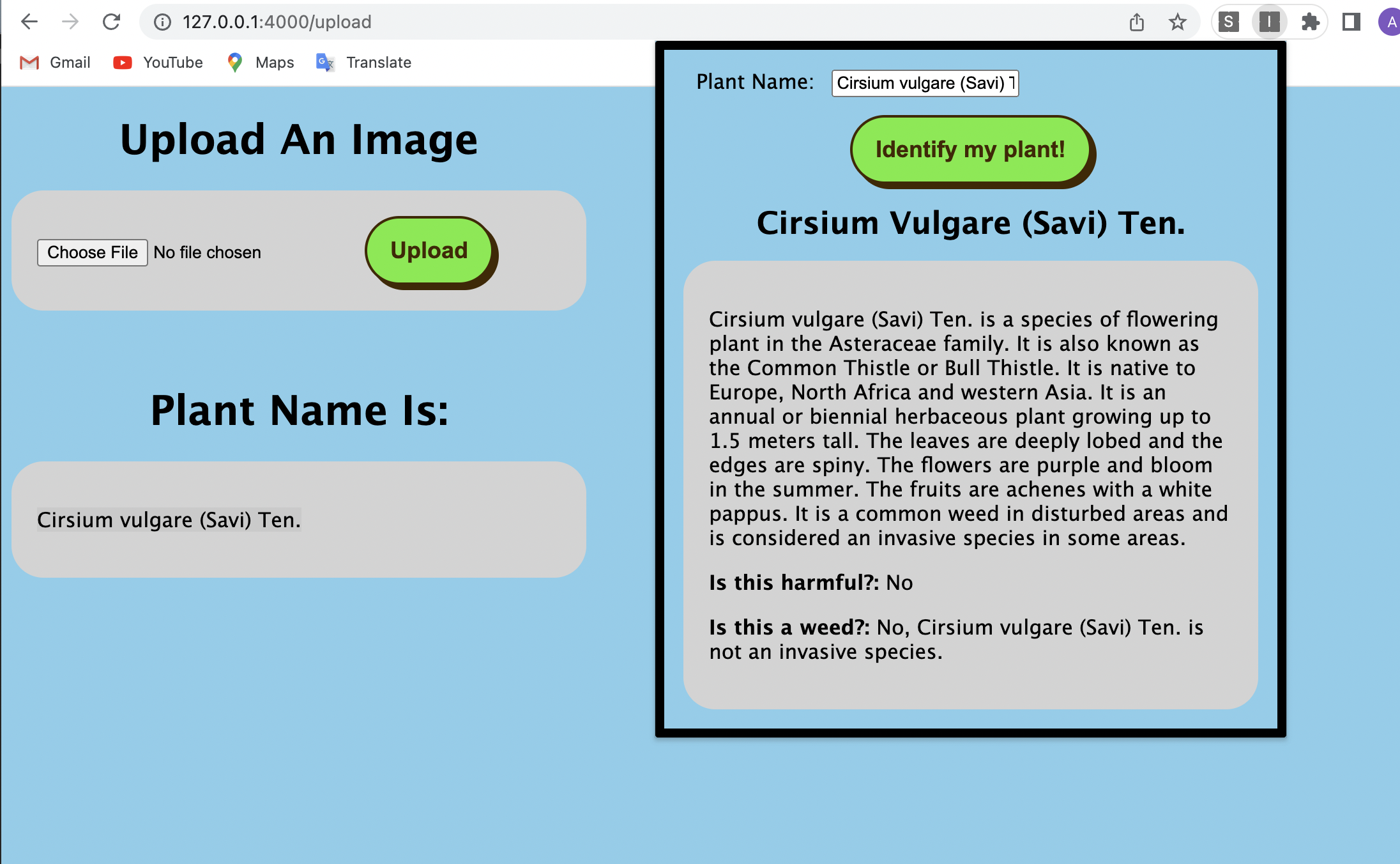Click into the Plant Name text field

[x=924, y=83]
